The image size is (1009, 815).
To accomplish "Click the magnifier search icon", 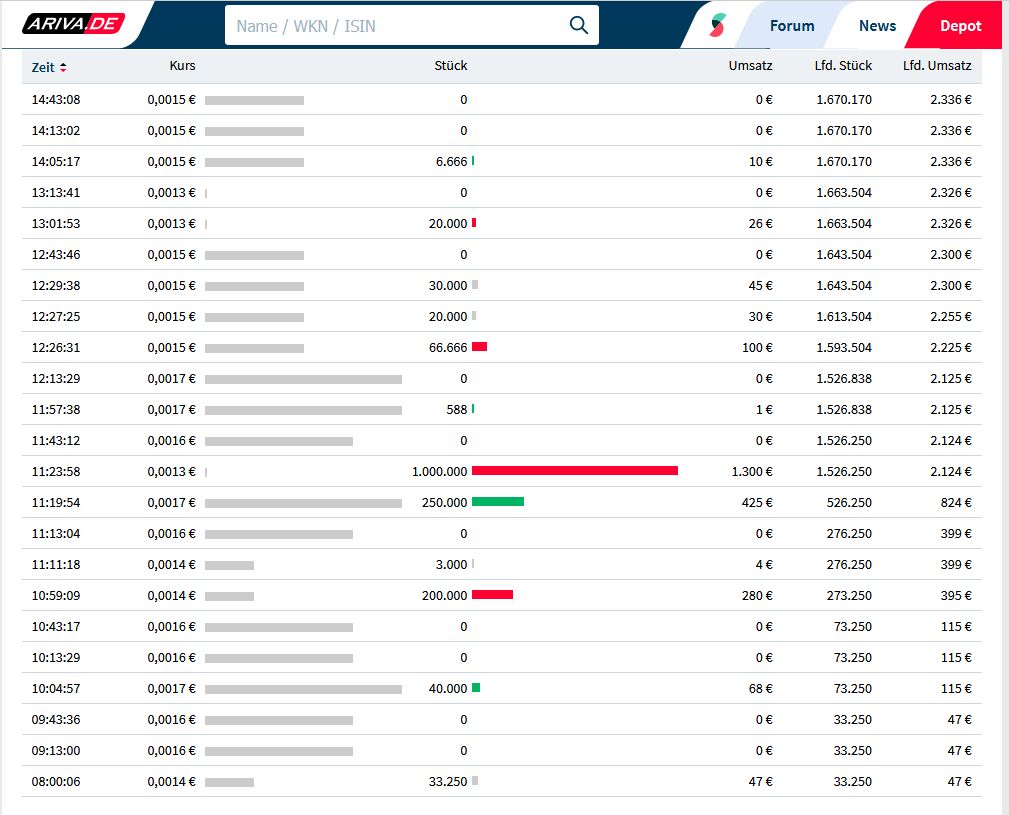I will (578, 25).
